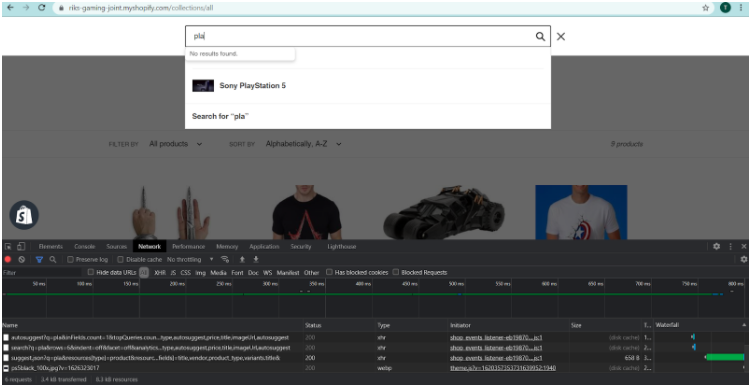Open first shop_events_listener initiator link
The width and height of the screenshot is (749, 386).
coord(496,338)
